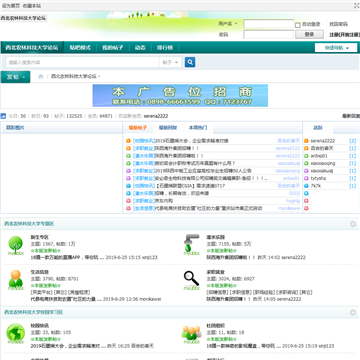Click the username input field
This screenshot has height=360, width=360.
click(269, 24)
